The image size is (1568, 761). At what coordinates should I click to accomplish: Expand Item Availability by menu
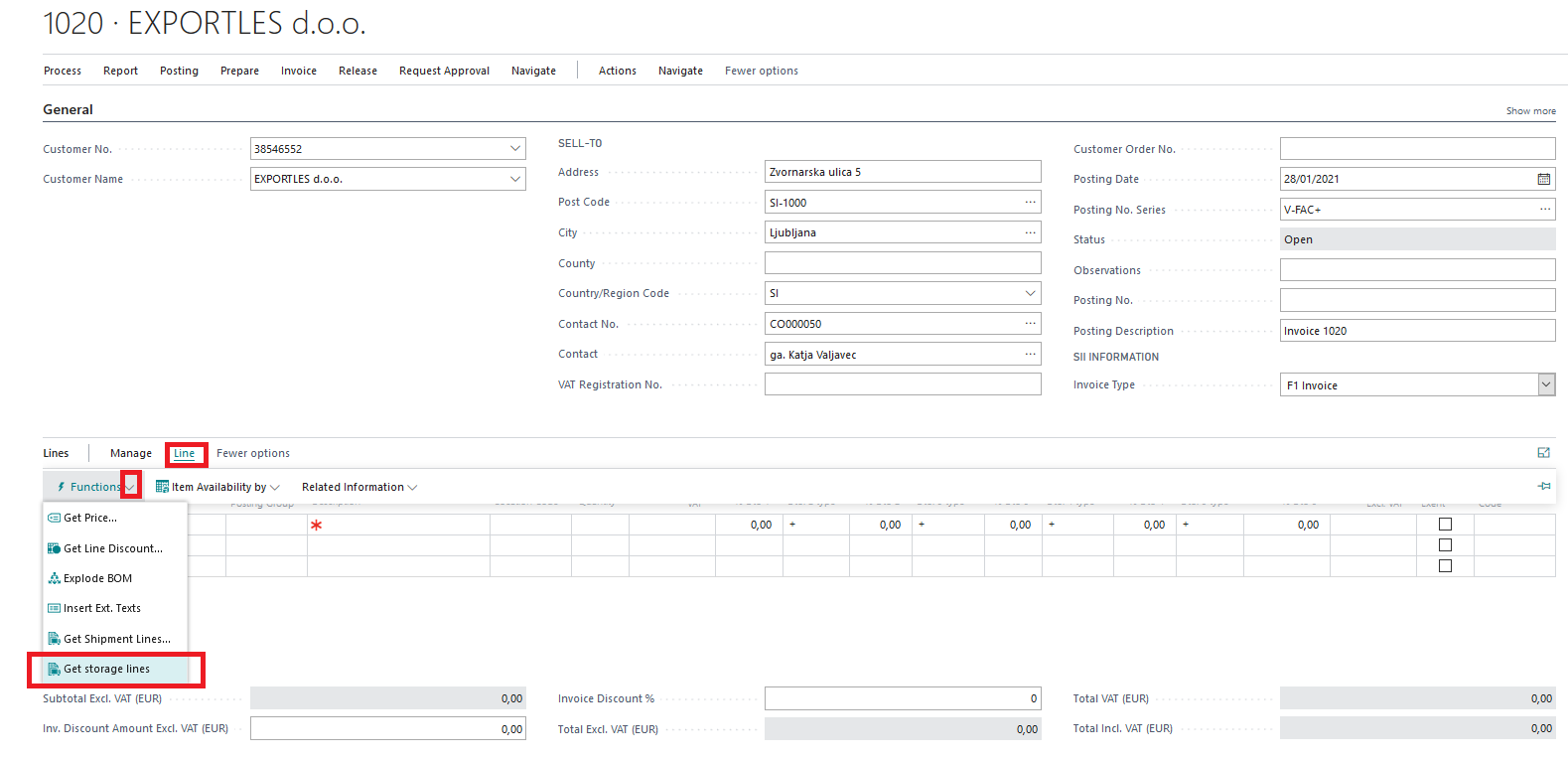tap(275, 488)
